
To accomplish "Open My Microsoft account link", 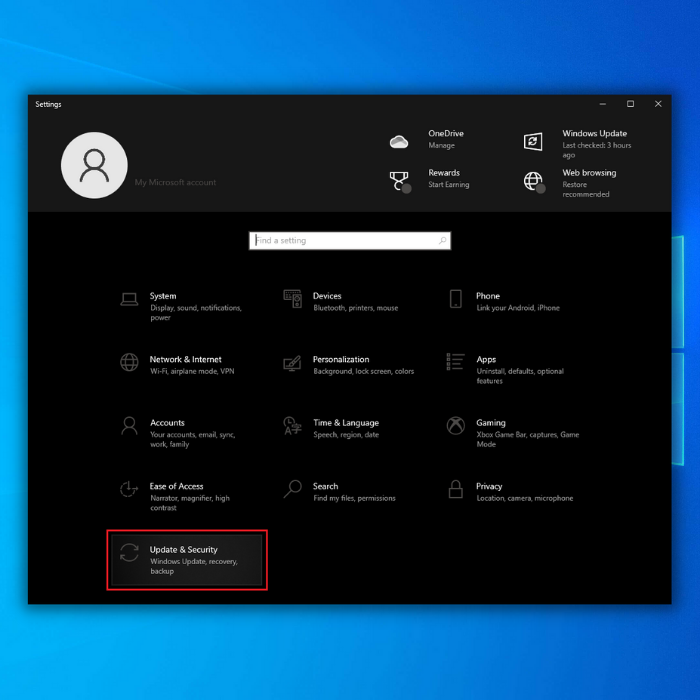I will [x=175, y=182].
